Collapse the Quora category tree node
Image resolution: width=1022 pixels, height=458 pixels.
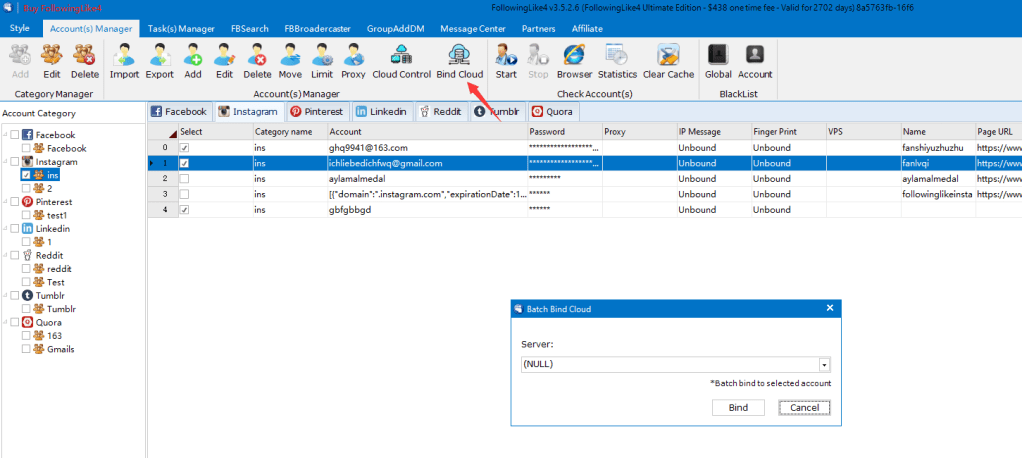(x=5, y=323)
